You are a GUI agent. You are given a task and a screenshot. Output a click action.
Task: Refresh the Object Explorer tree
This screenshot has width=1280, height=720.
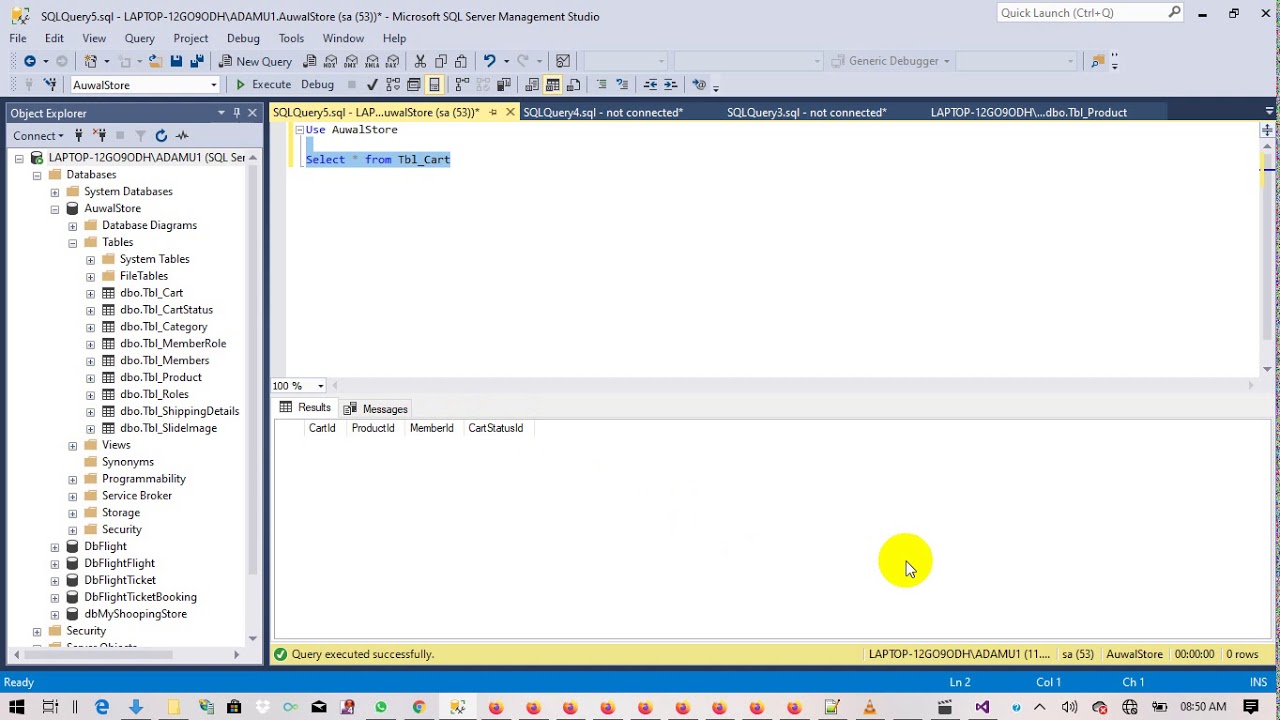[161, 135]
